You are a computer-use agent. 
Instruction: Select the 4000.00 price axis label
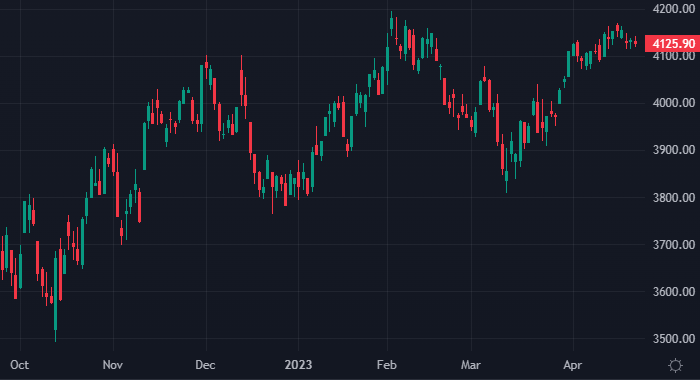coord(673,103)
